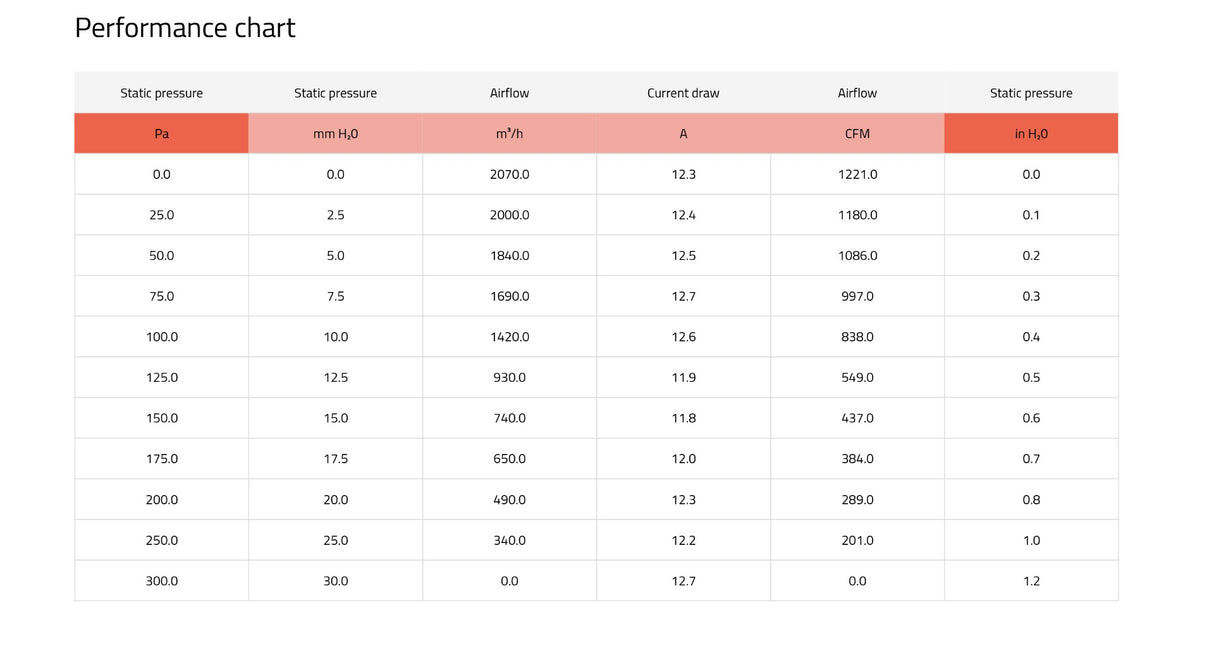Click the A amperes unit header cell
The height and width of the screenshot is (665, 1214).
[x=684, y=133]
